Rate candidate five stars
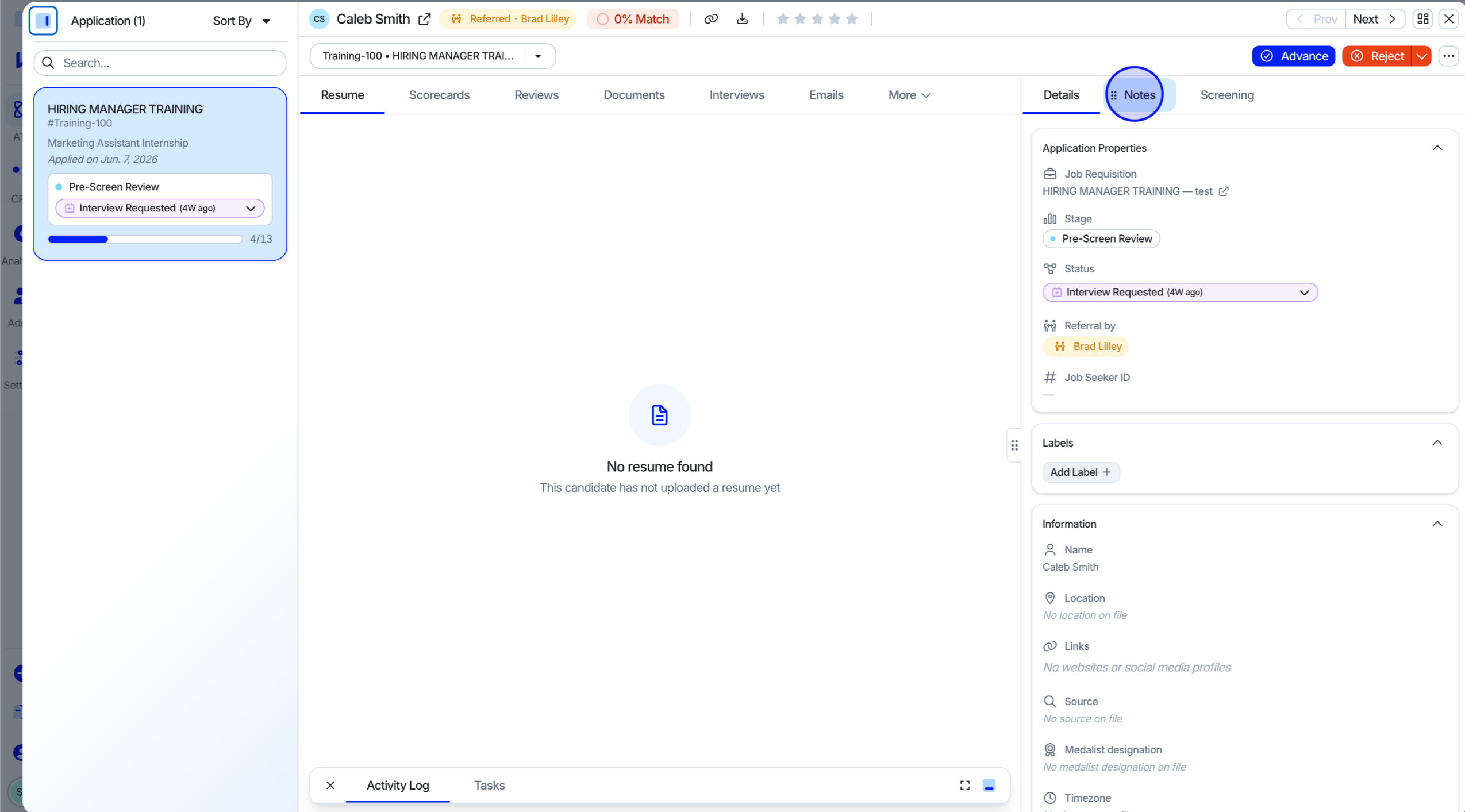This screenshot has width=1465, height=812. click(x=851, y=19)
